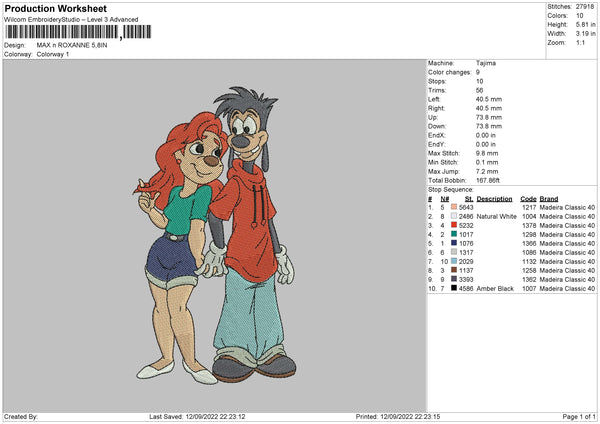Select the design name MAX n ROXANNE 5,8IN

tap(70, 45)
